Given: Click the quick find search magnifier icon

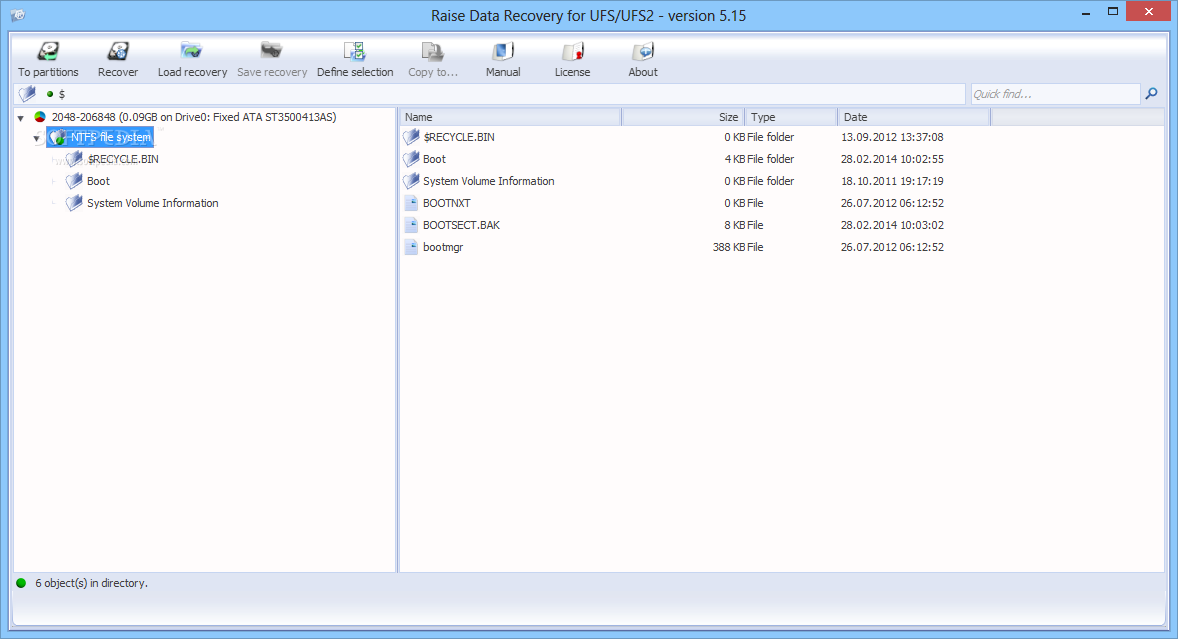Looking at the screenshot, I should 1152,93.
